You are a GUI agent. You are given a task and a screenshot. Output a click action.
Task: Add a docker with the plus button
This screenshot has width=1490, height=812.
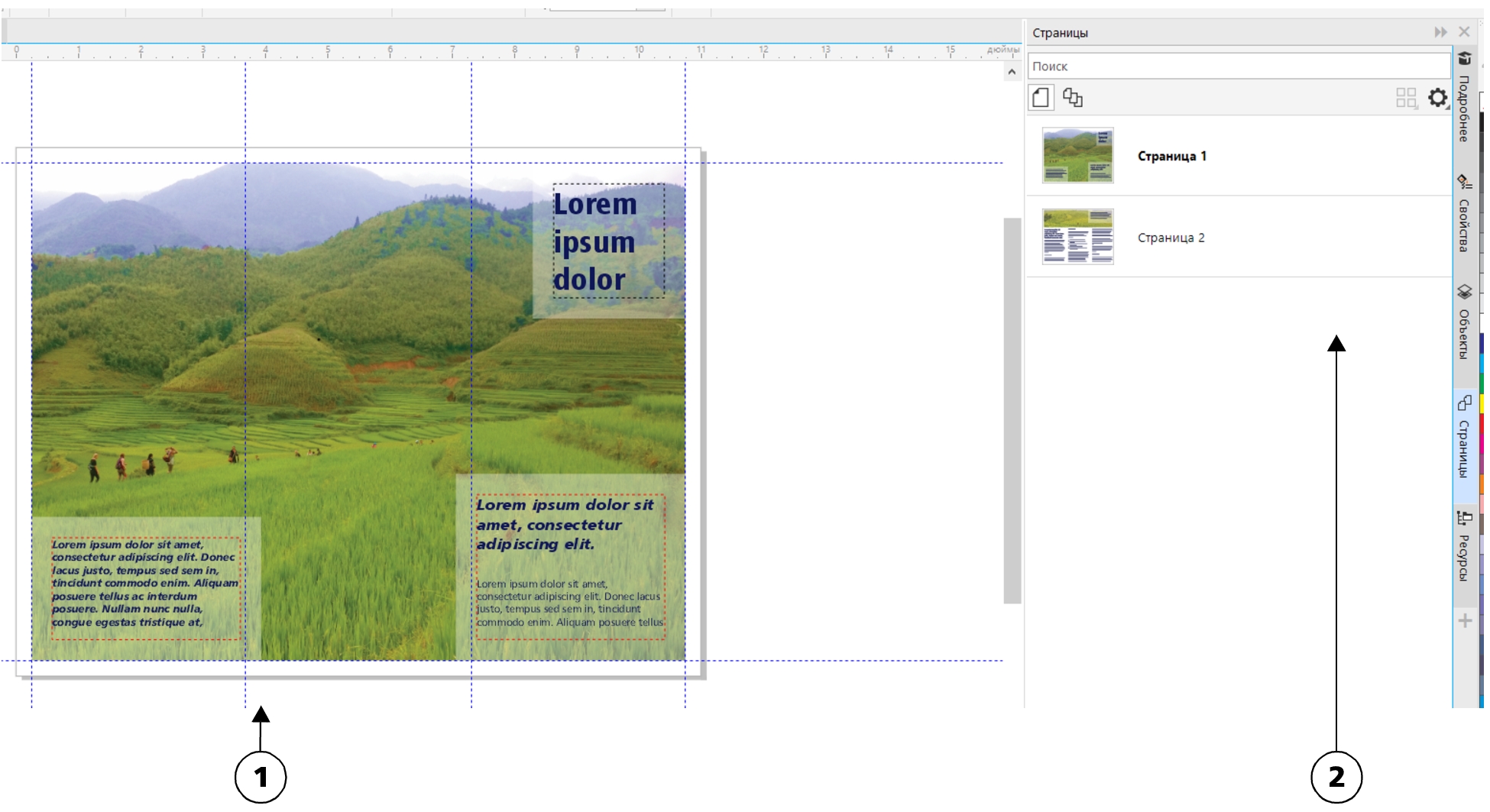1465,620
